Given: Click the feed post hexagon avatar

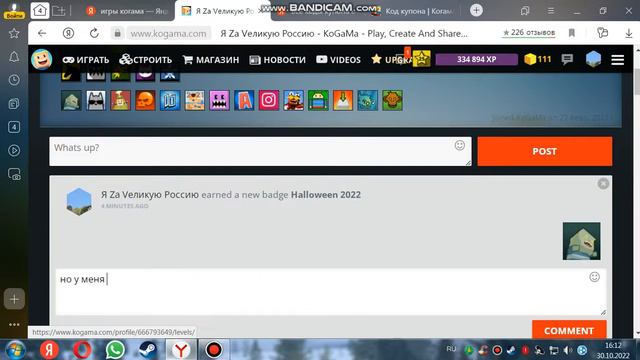Looking at the screenshot, I should [x=79, y=201].
